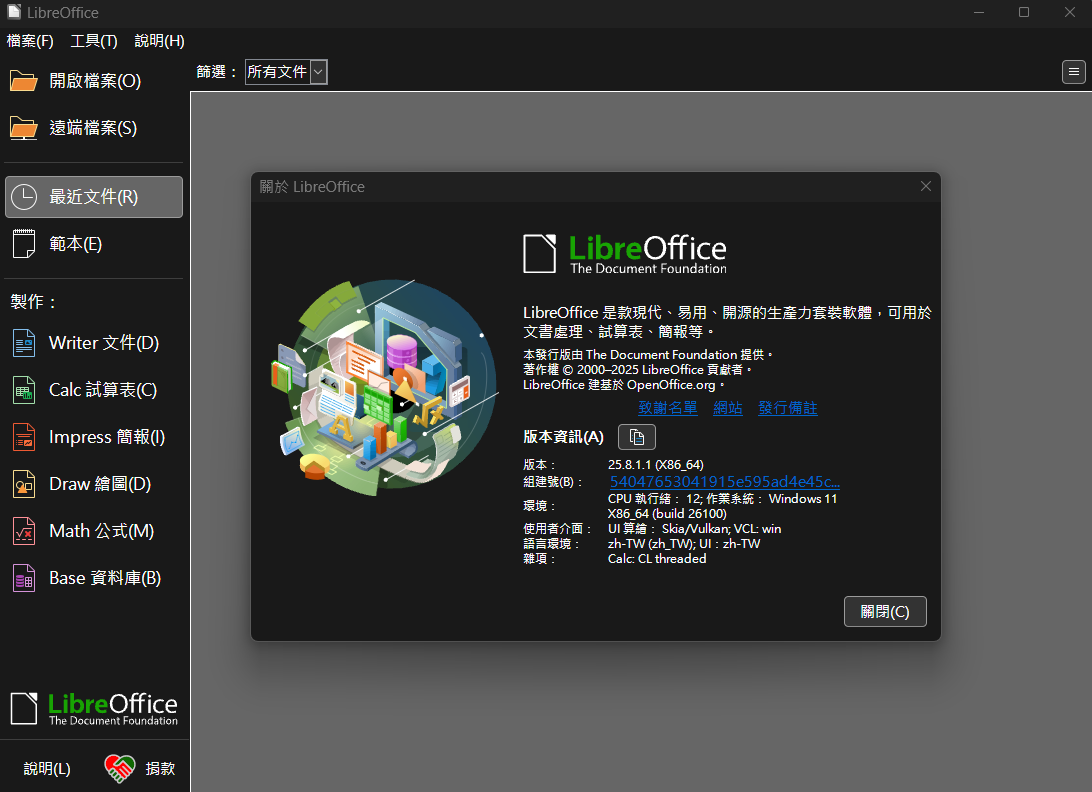The width and height of the screenshot is (1092, 792).
Task: Click the Templates page icon
Action: tap(24, 244)
